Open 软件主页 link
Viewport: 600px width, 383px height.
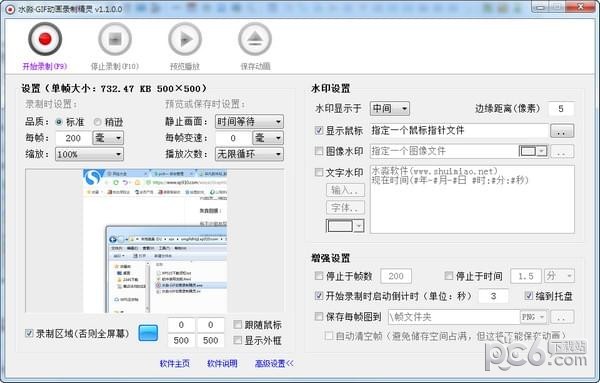(x=174, y=363)
